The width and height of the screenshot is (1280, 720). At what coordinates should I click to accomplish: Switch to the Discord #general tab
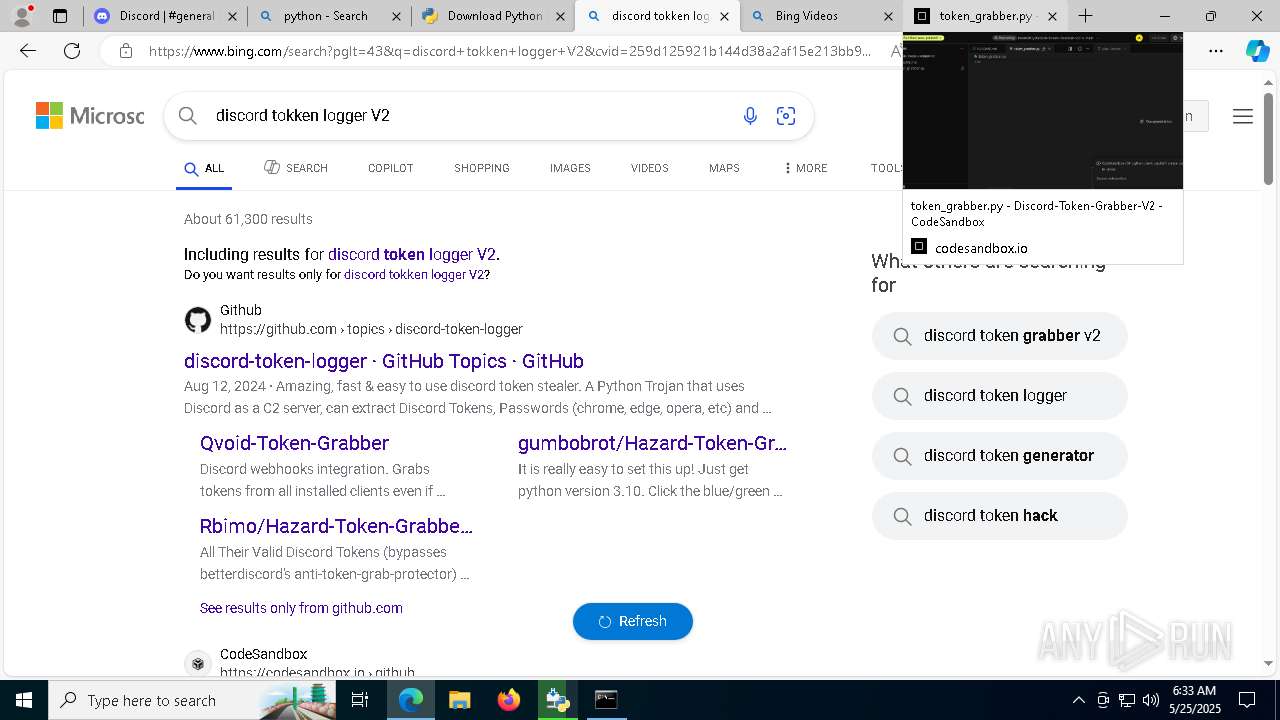tap(165, 16)
